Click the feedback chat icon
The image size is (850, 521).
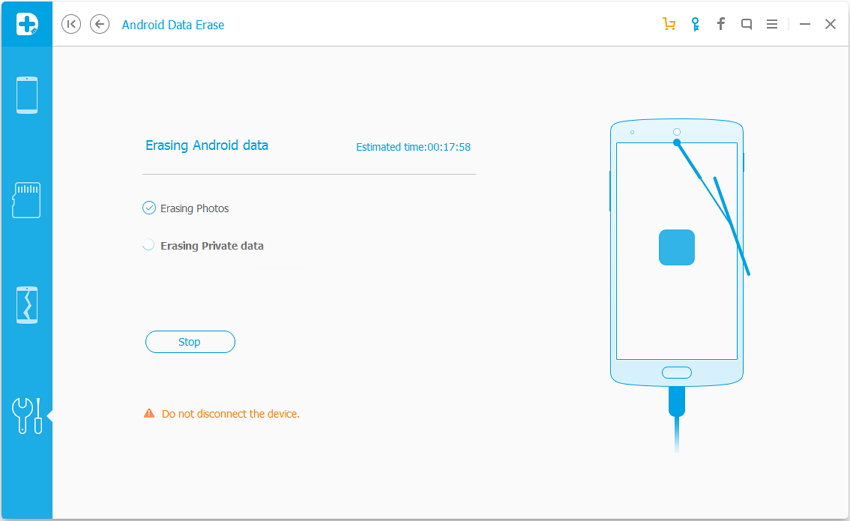click(746, 24)
